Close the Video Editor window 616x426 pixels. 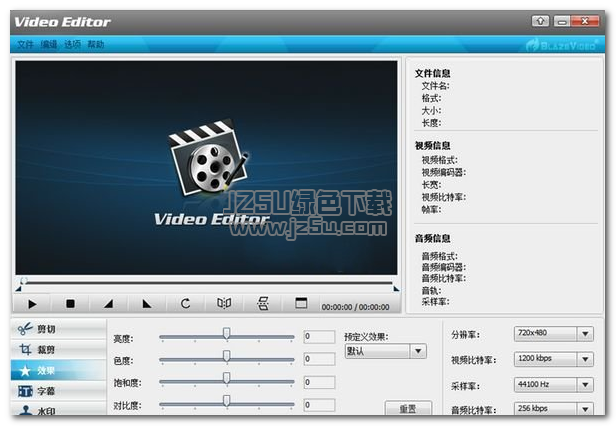click(x=585, y=21)
